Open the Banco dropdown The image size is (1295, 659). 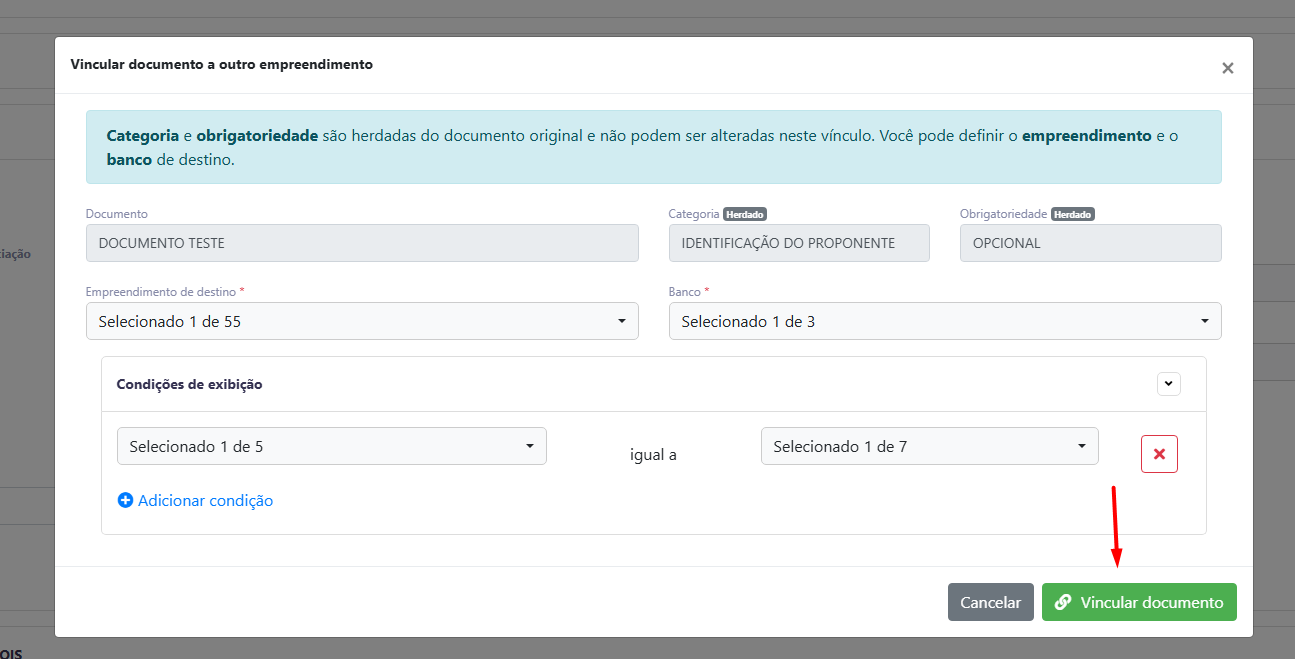(x=945, y=321)
